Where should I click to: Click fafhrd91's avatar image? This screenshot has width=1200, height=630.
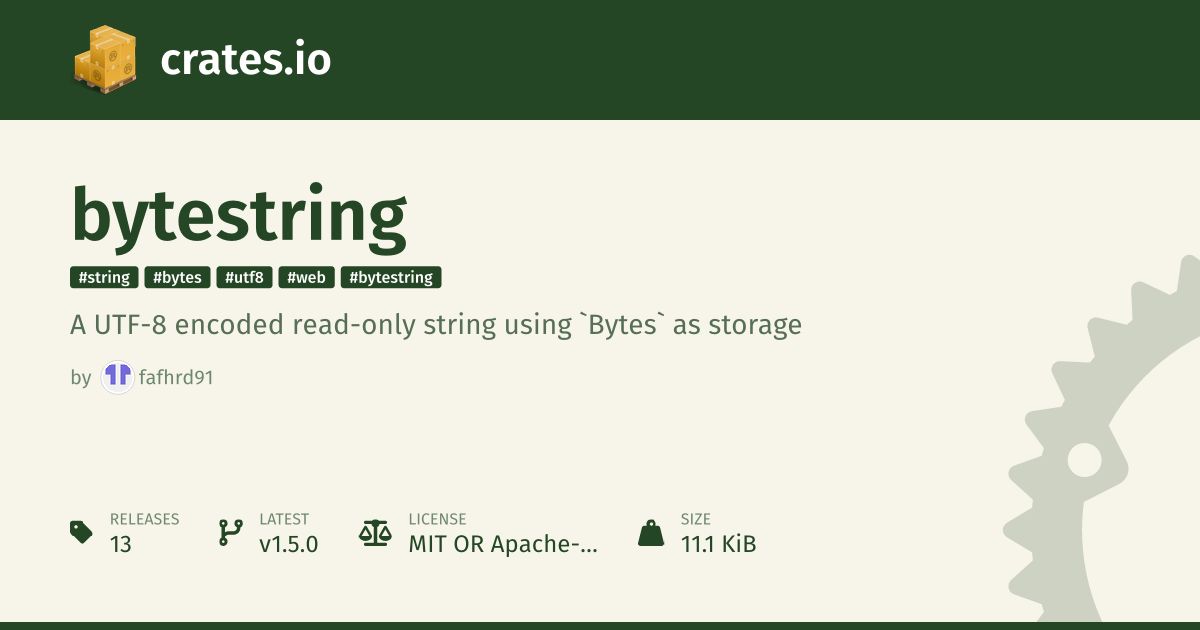pyautogui.click(x=118, y=377)
